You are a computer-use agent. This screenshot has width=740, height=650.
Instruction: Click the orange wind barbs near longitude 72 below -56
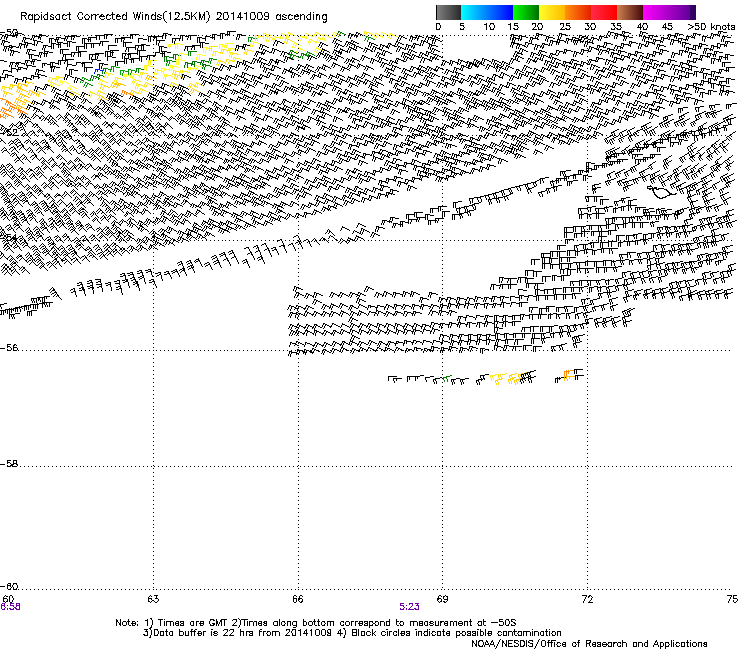click(x=570, y=375)
